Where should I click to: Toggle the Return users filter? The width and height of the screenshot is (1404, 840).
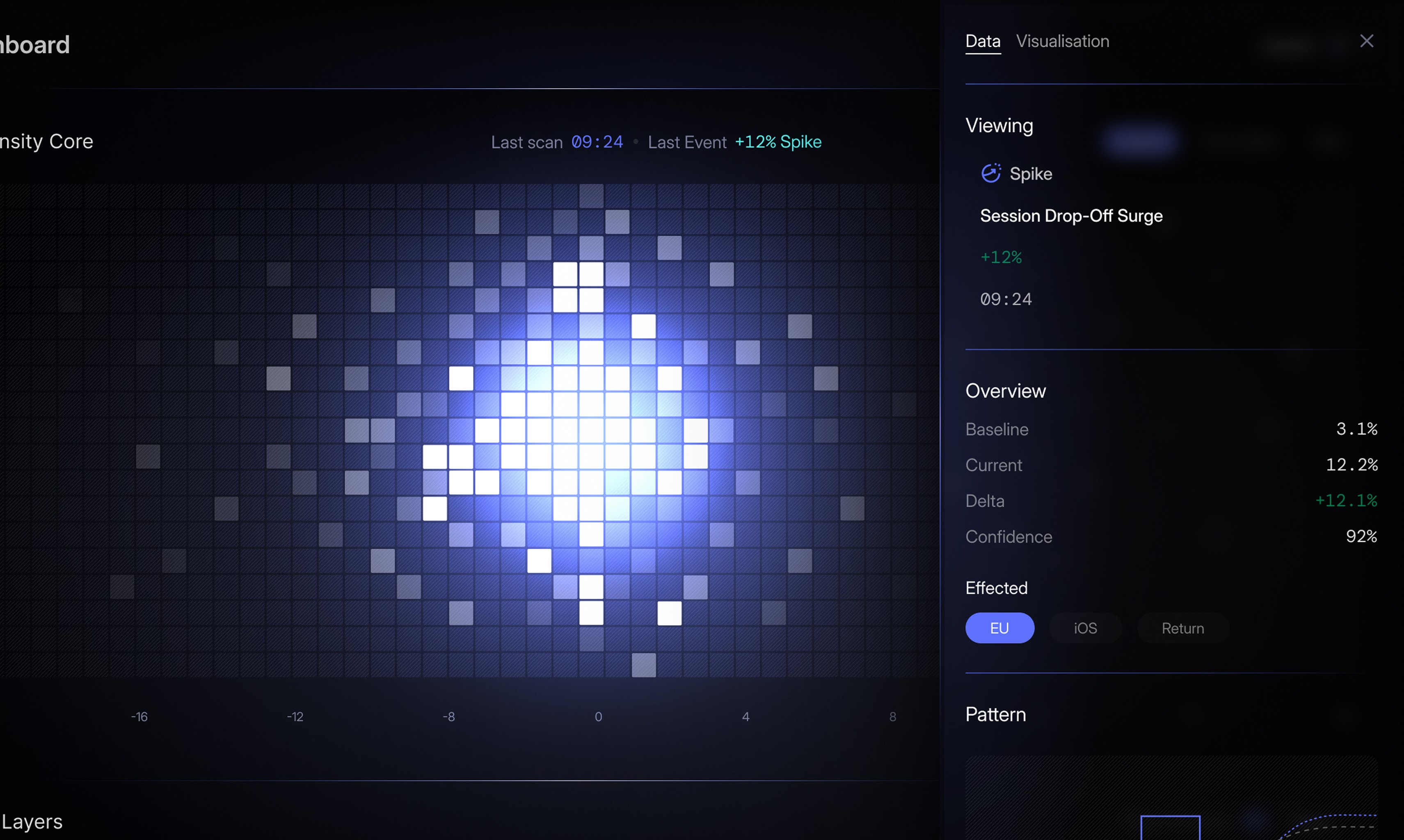pyautogui.click(x=1183, y=628)
